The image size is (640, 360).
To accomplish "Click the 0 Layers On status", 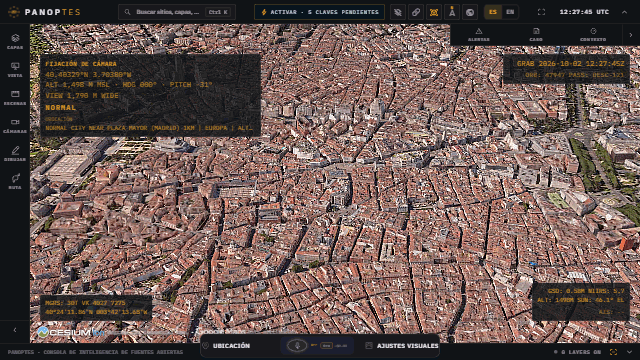I will tap(577, 352).
